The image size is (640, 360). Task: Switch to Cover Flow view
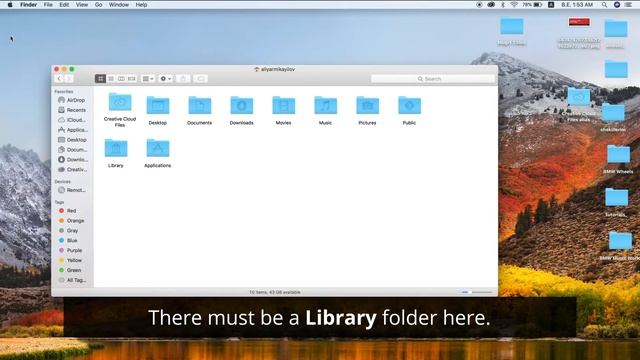(131, 78)
